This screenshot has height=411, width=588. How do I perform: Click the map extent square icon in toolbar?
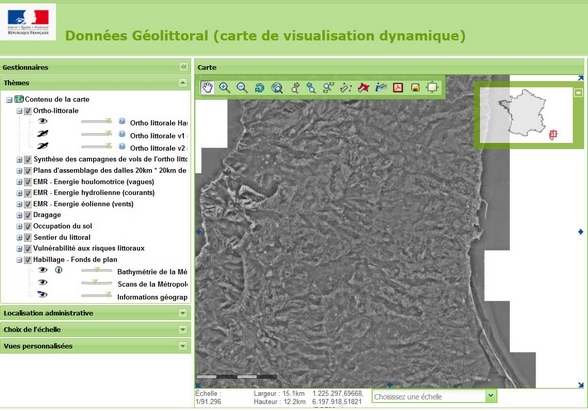pyautogui.click(x=432, y=87)
